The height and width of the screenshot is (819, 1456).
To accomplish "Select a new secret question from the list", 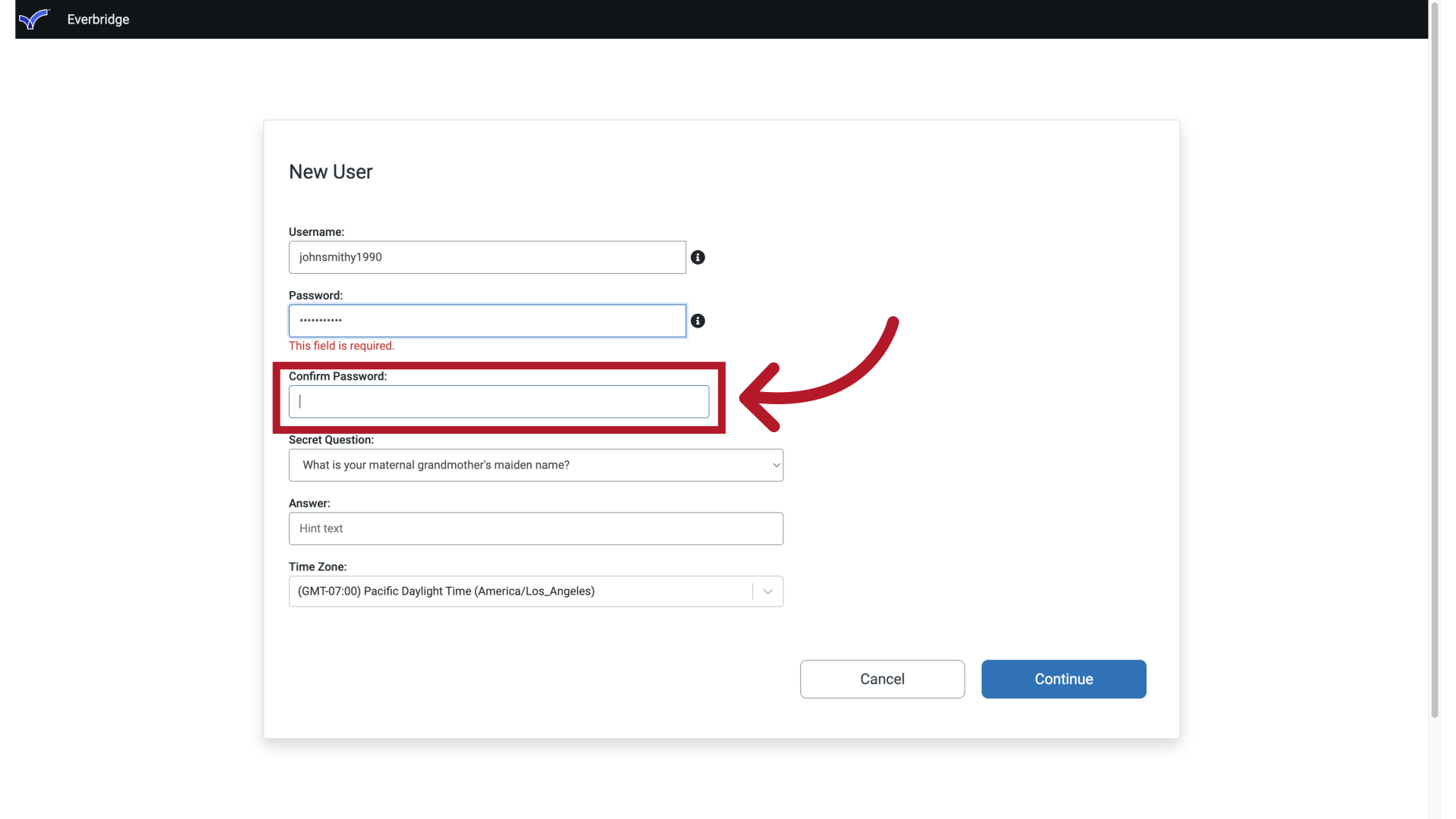I will coord(535,465).
